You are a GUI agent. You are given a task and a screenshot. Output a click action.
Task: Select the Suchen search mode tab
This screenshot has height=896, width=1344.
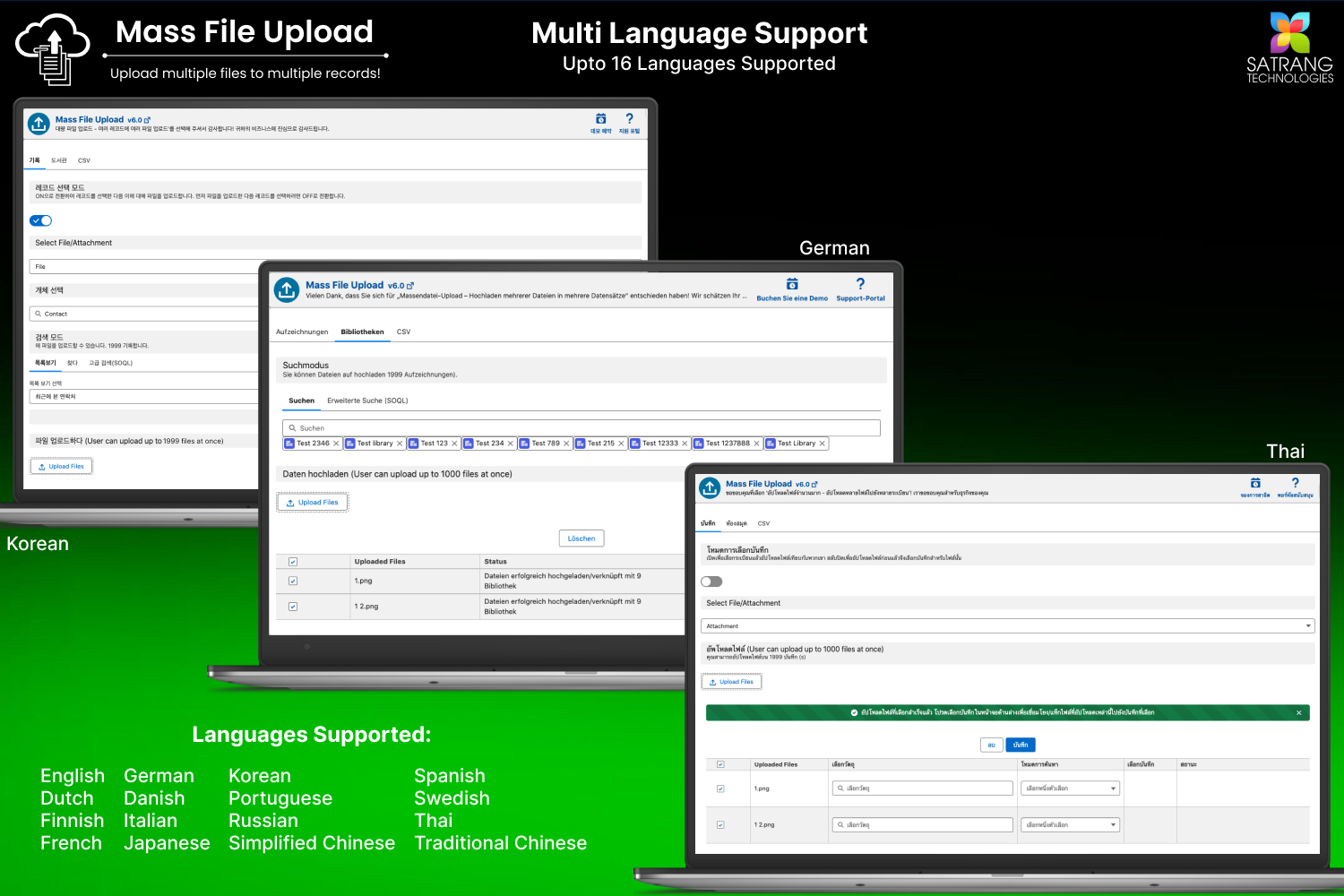pyautogui.click(x=301, y=401)
